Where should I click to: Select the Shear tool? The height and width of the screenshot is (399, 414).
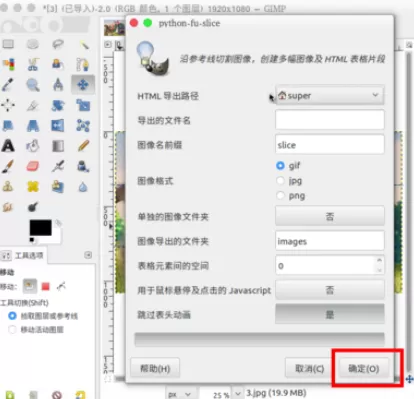pos(8,126)
